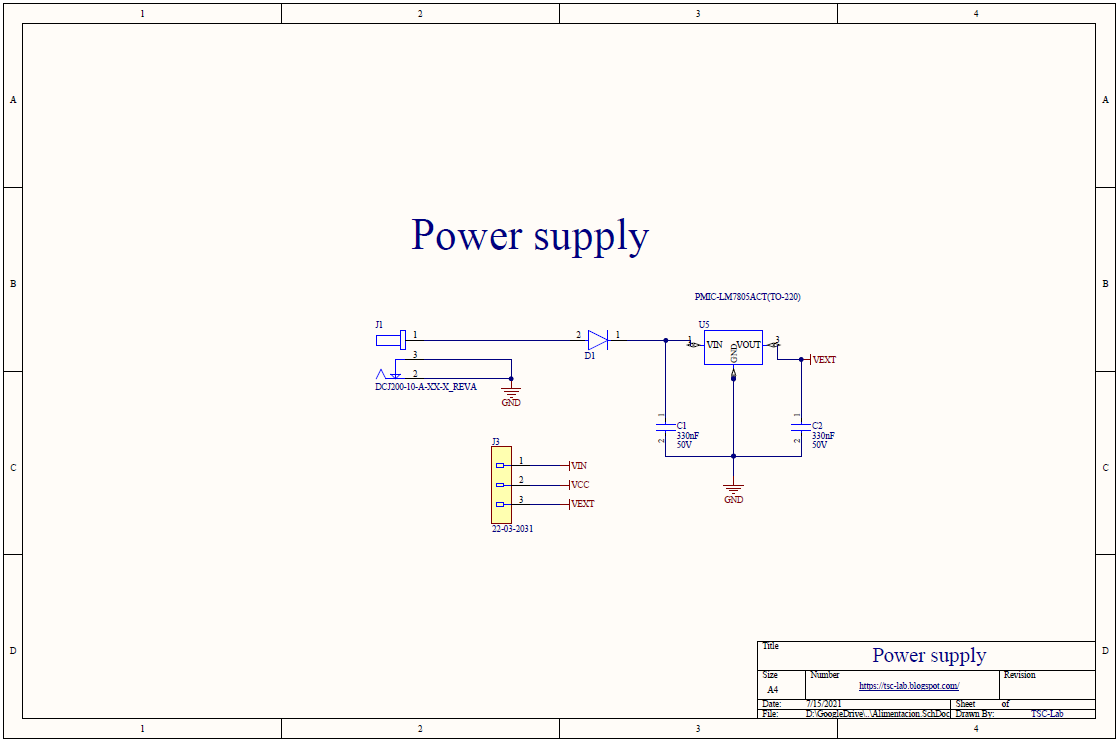
Task: Select the J3 three-pin header symbol
Action: 501,485
